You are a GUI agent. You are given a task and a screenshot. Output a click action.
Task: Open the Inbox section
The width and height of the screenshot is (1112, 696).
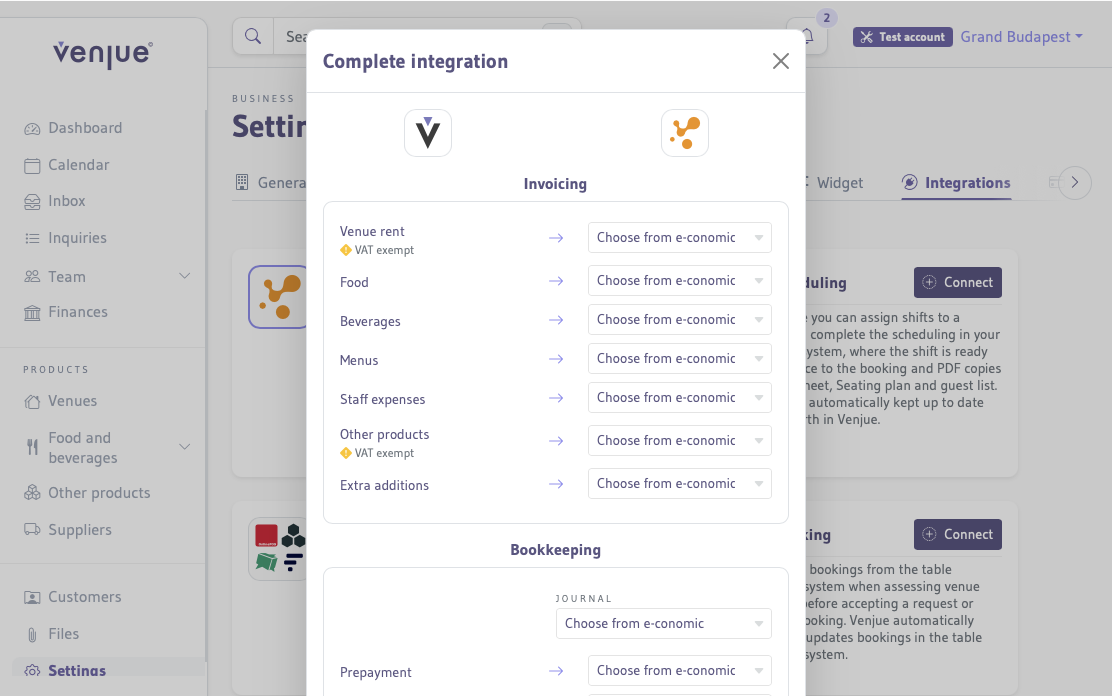point(66,201)
